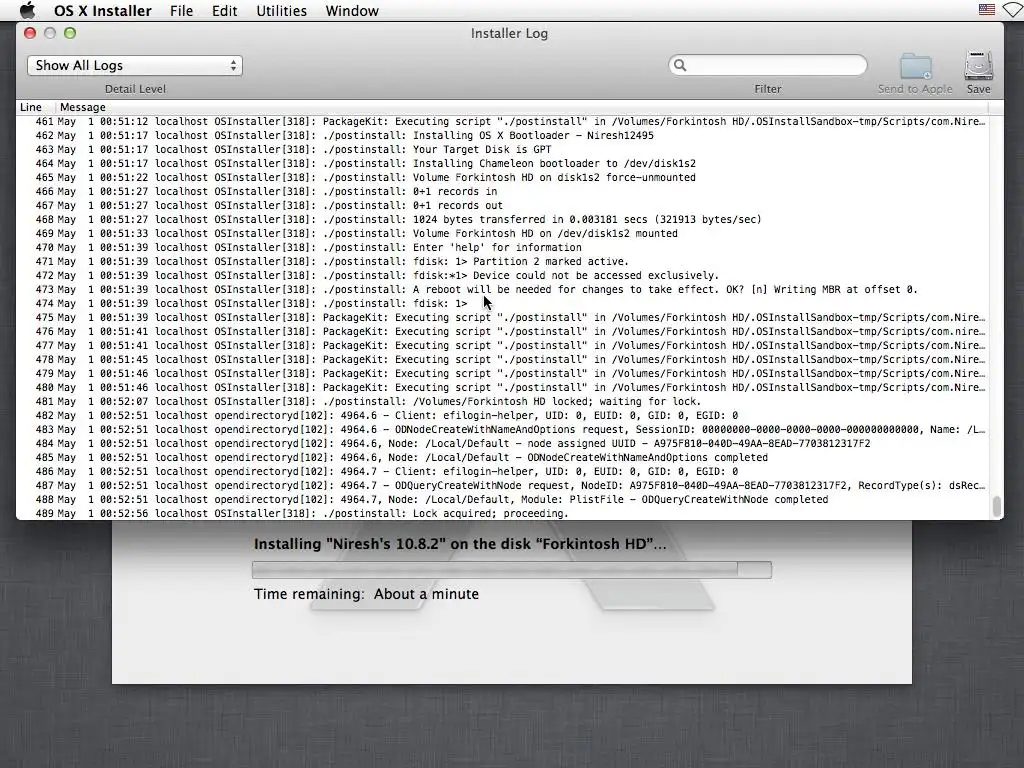Select log line 485 ODNodeCreateWithNameAndOptions completed

click(502, 458)
